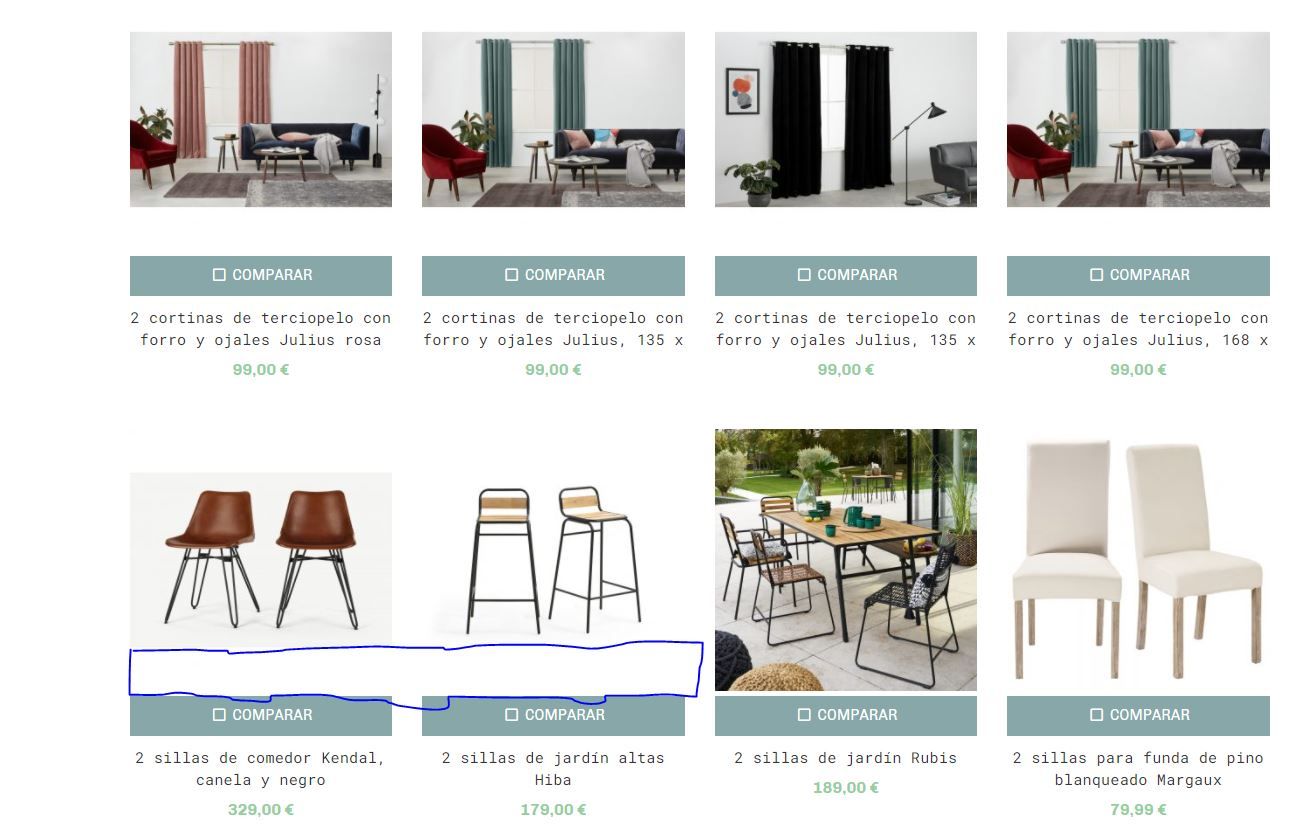Open '2 sillas de jardín altas Hiba' link
1293x836 pixels.
(553, 769)
